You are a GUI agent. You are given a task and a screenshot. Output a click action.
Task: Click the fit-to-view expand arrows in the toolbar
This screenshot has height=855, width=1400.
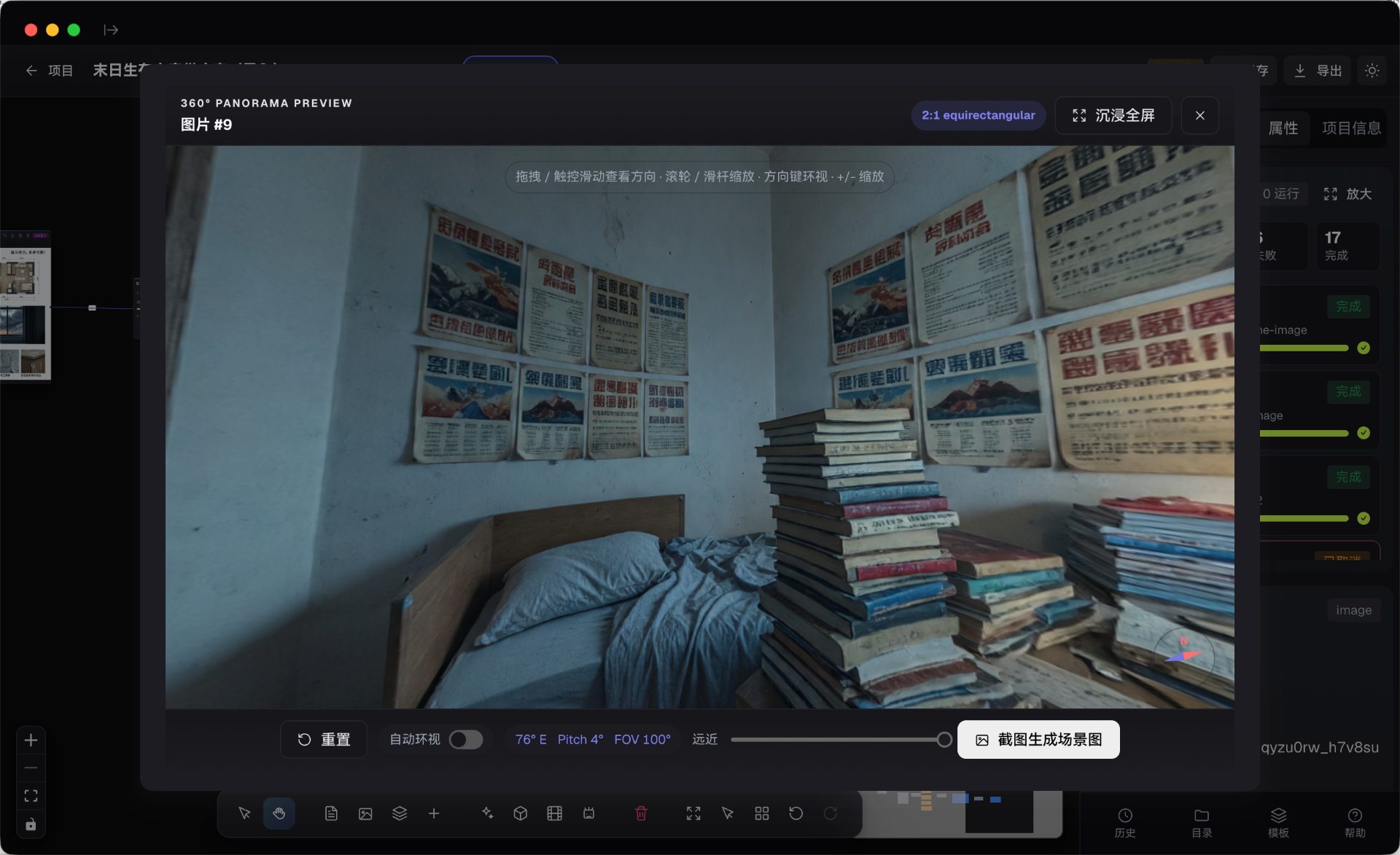pos(693,813)
